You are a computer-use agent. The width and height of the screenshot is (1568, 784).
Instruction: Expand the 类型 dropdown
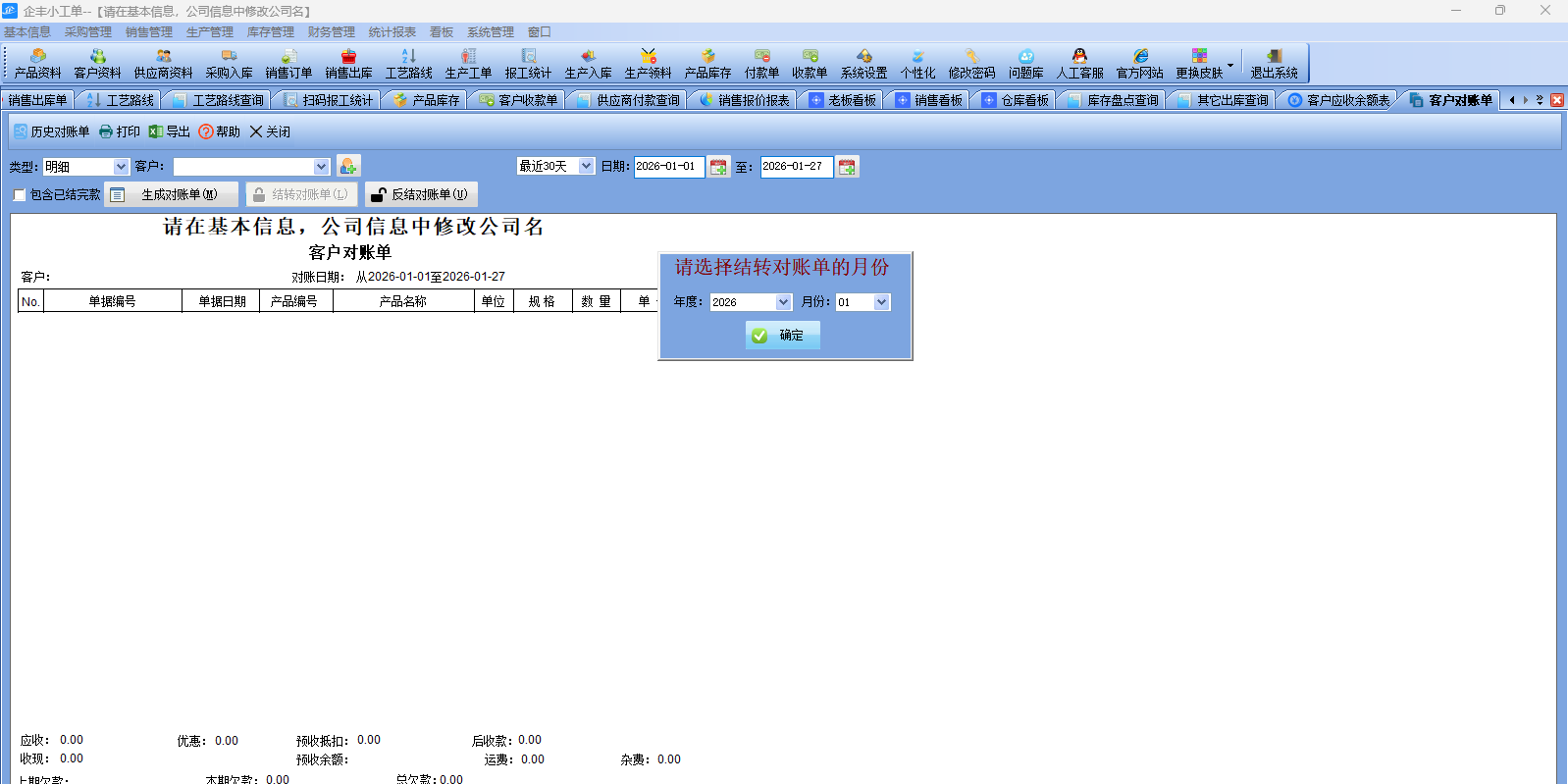[121, 167]
